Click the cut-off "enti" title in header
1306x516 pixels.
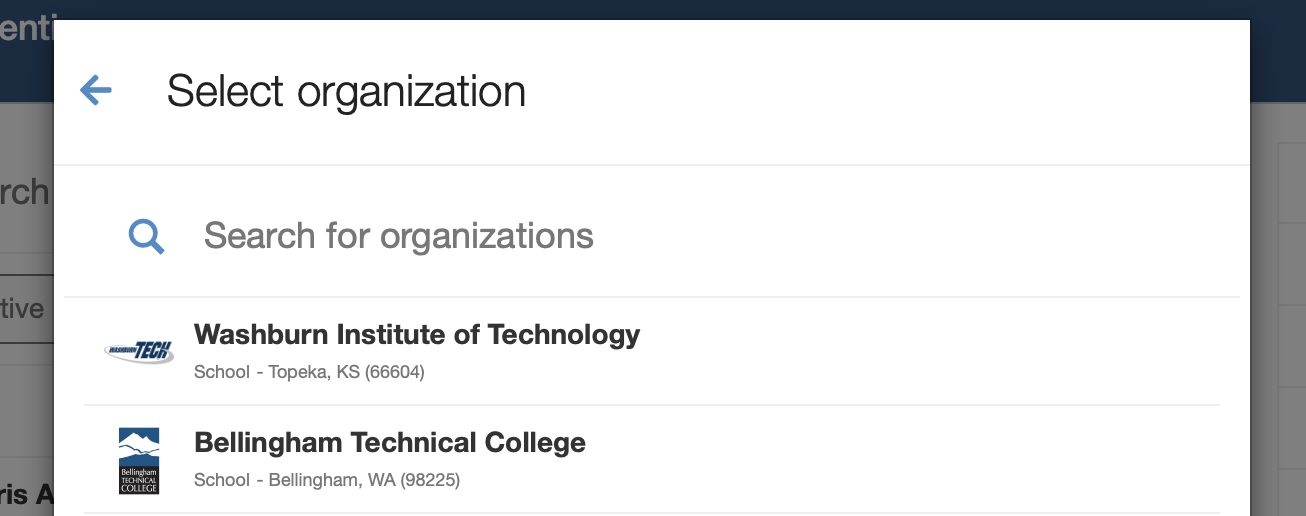click(x=26, y=28)
